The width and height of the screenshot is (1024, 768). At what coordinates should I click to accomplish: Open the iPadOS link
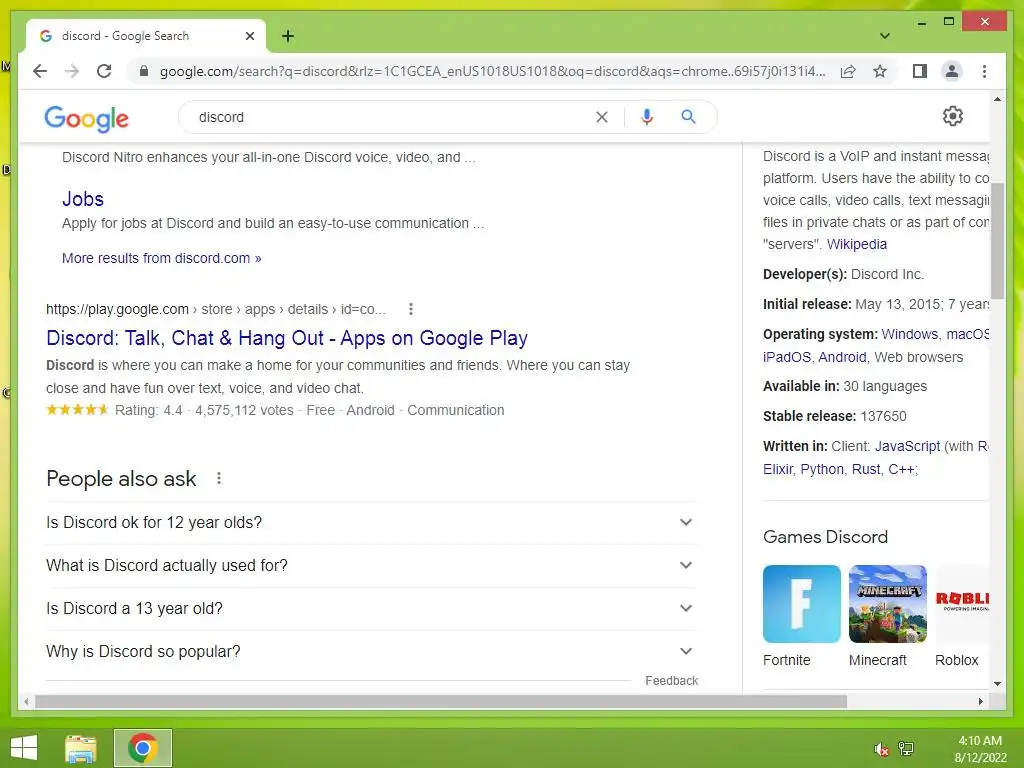787,357
